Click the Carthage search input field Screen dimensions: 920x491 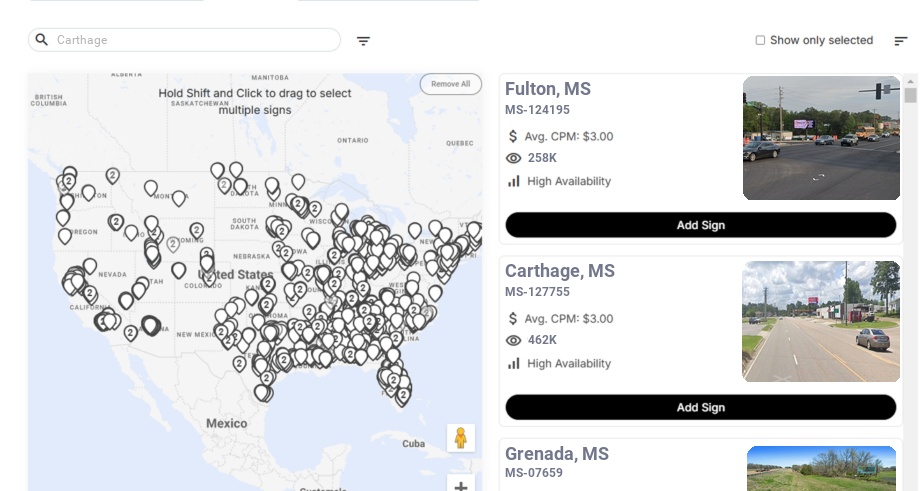pyautogui.click(x=190, y=40)
